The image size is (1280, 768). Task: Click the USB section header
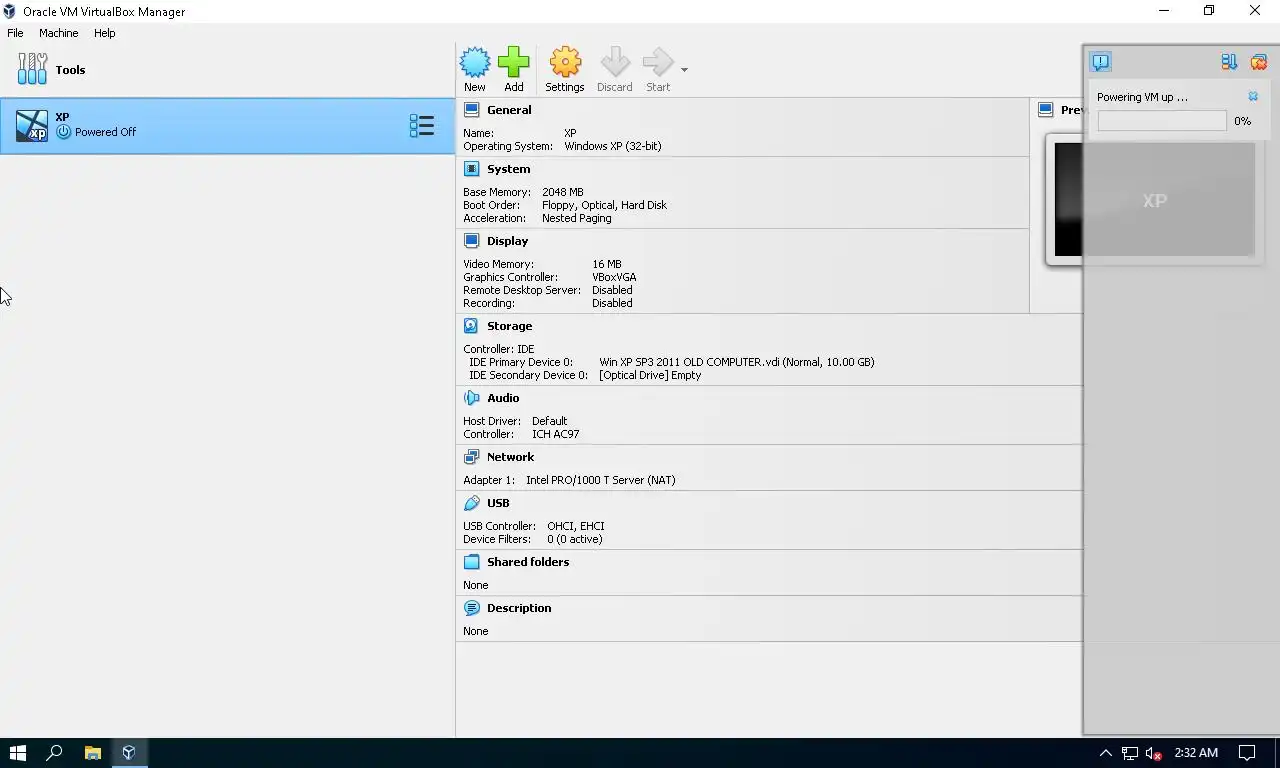[x=498, y=503]
